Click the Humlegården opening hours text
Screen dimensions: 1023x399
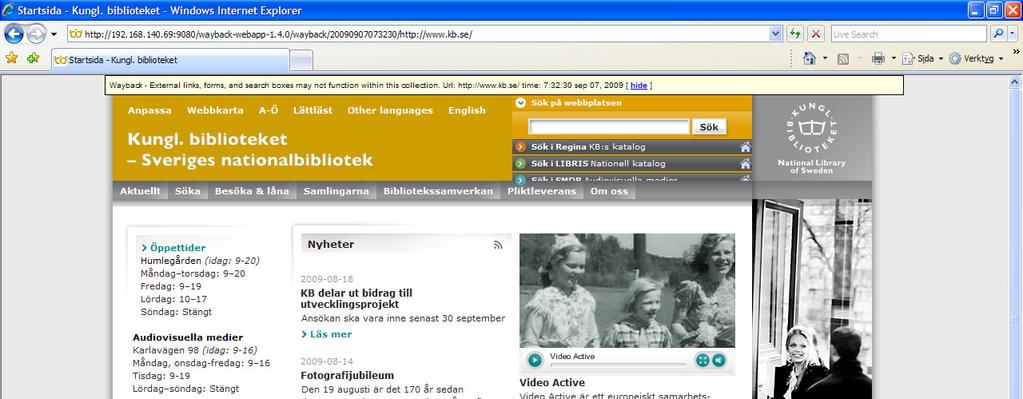pyautogui.click(x=200, y=261)
